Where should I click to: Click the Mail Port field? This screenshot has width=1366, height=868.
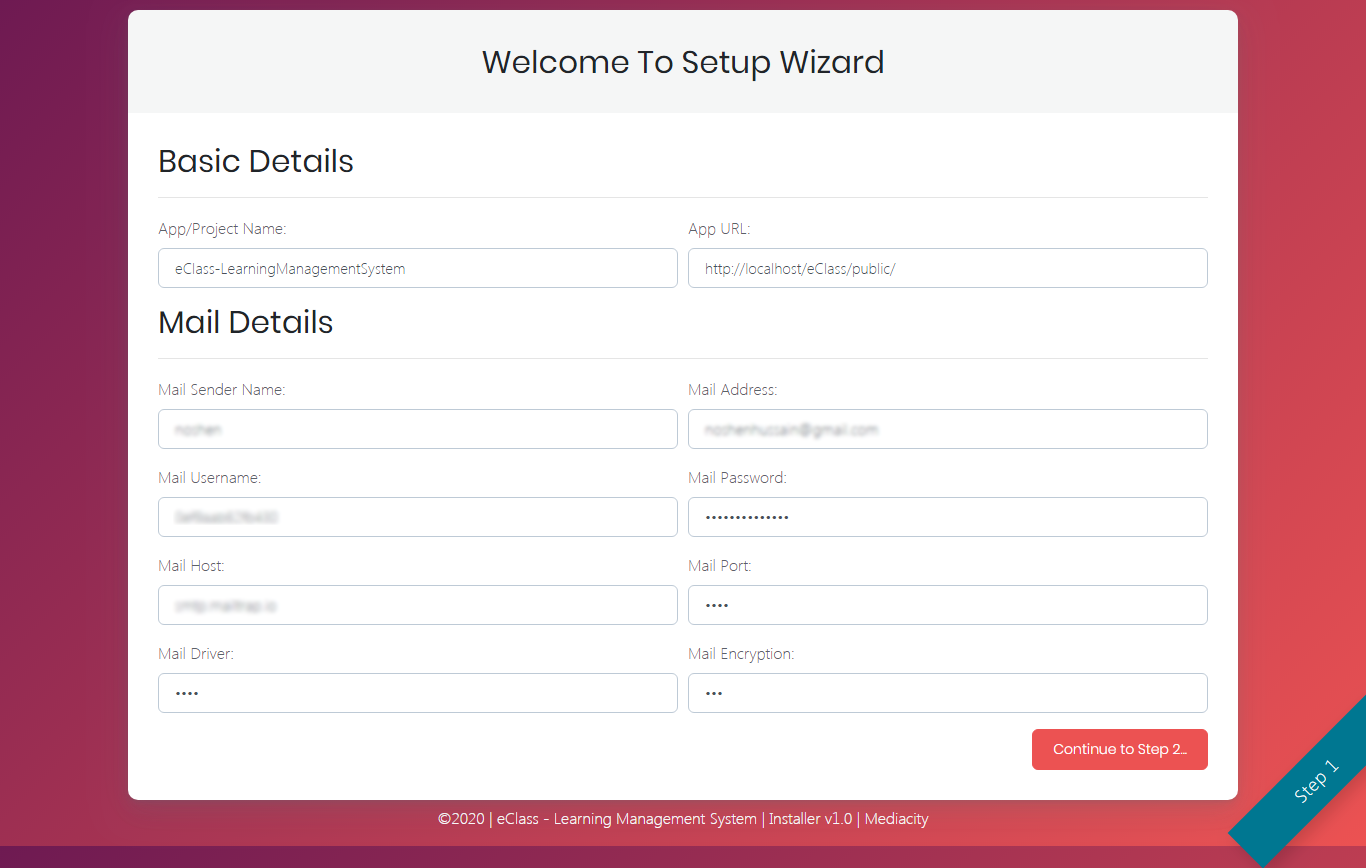pos(948,605)
